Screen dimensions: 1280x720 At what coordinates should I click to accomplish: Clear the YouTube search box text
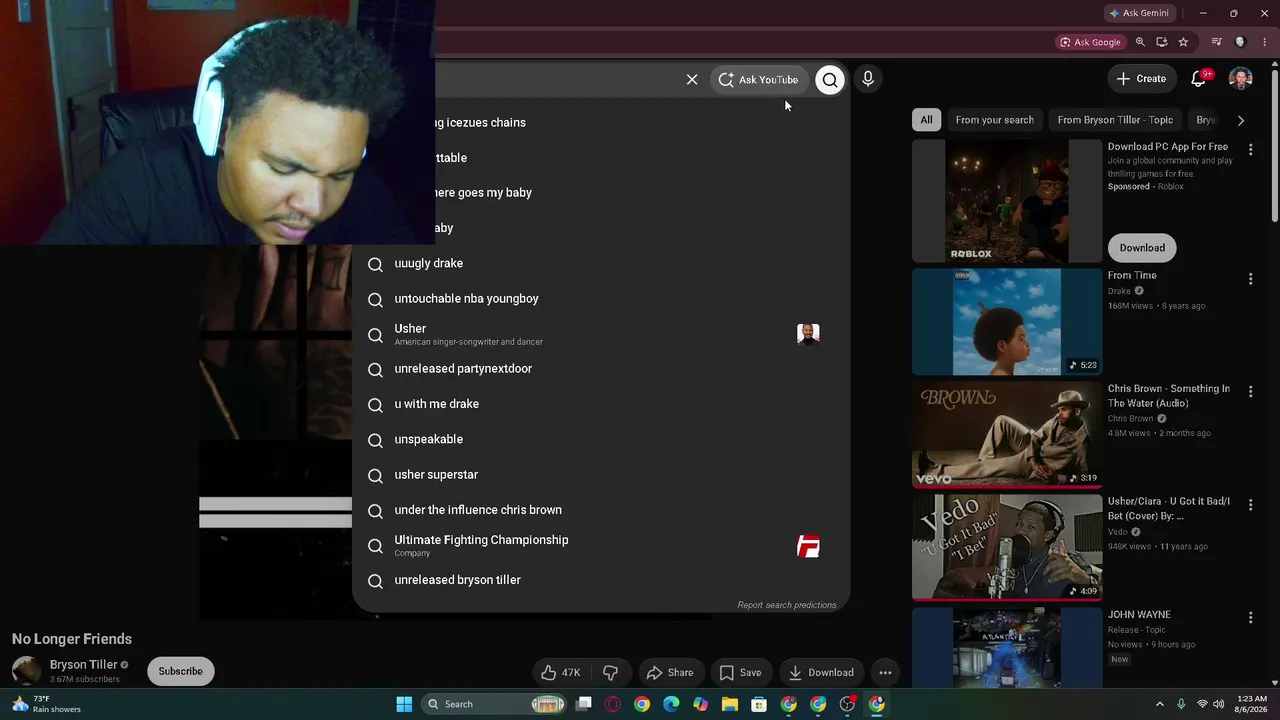click(x=692, y=80)
